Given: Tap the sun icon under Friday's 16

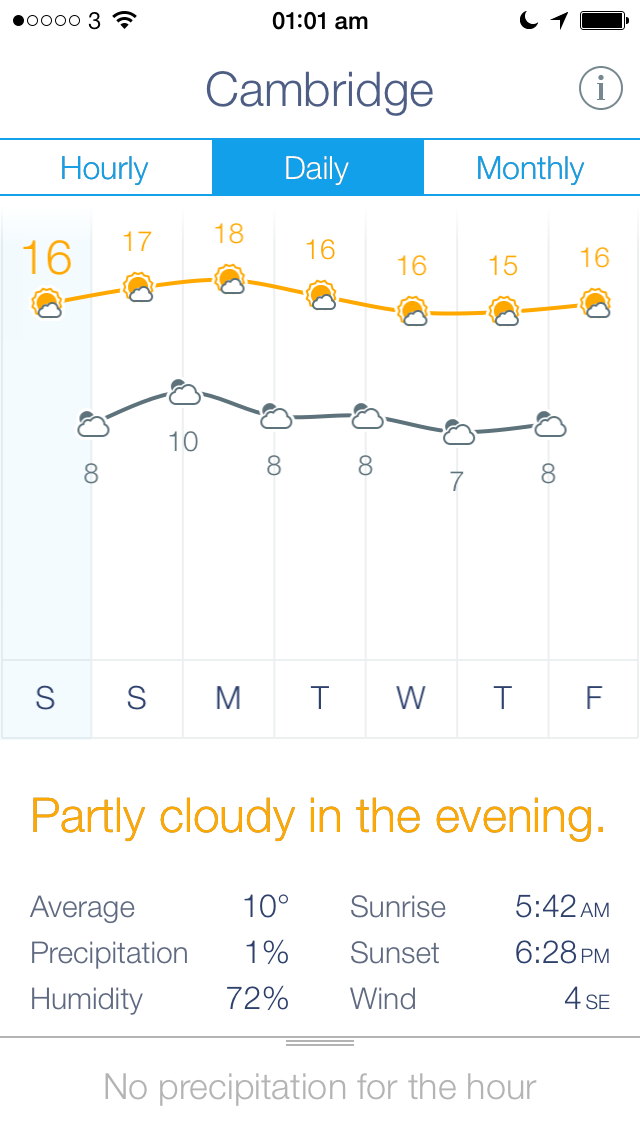Looking at the screenshot, I should [596, 304].
